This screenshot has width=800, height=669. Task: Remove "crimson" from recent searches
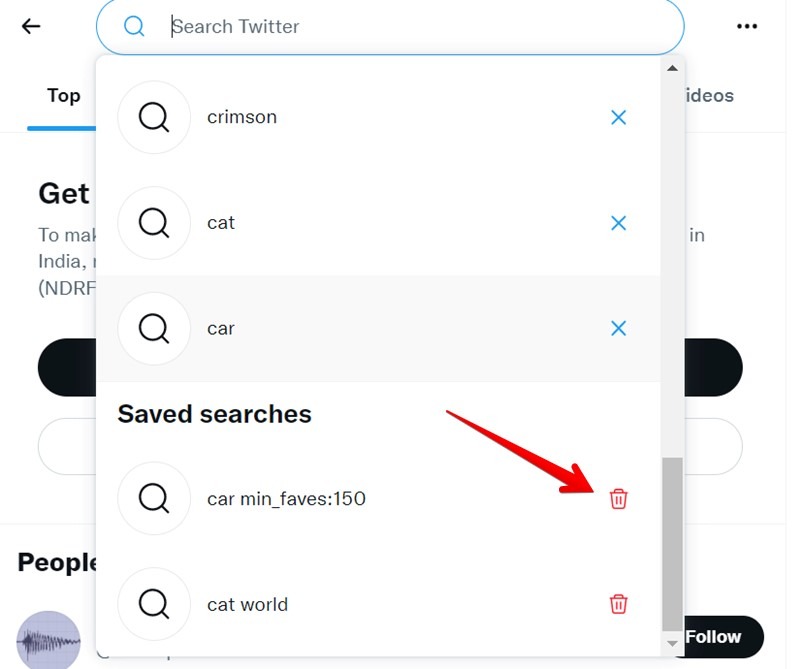pos(618,117)
